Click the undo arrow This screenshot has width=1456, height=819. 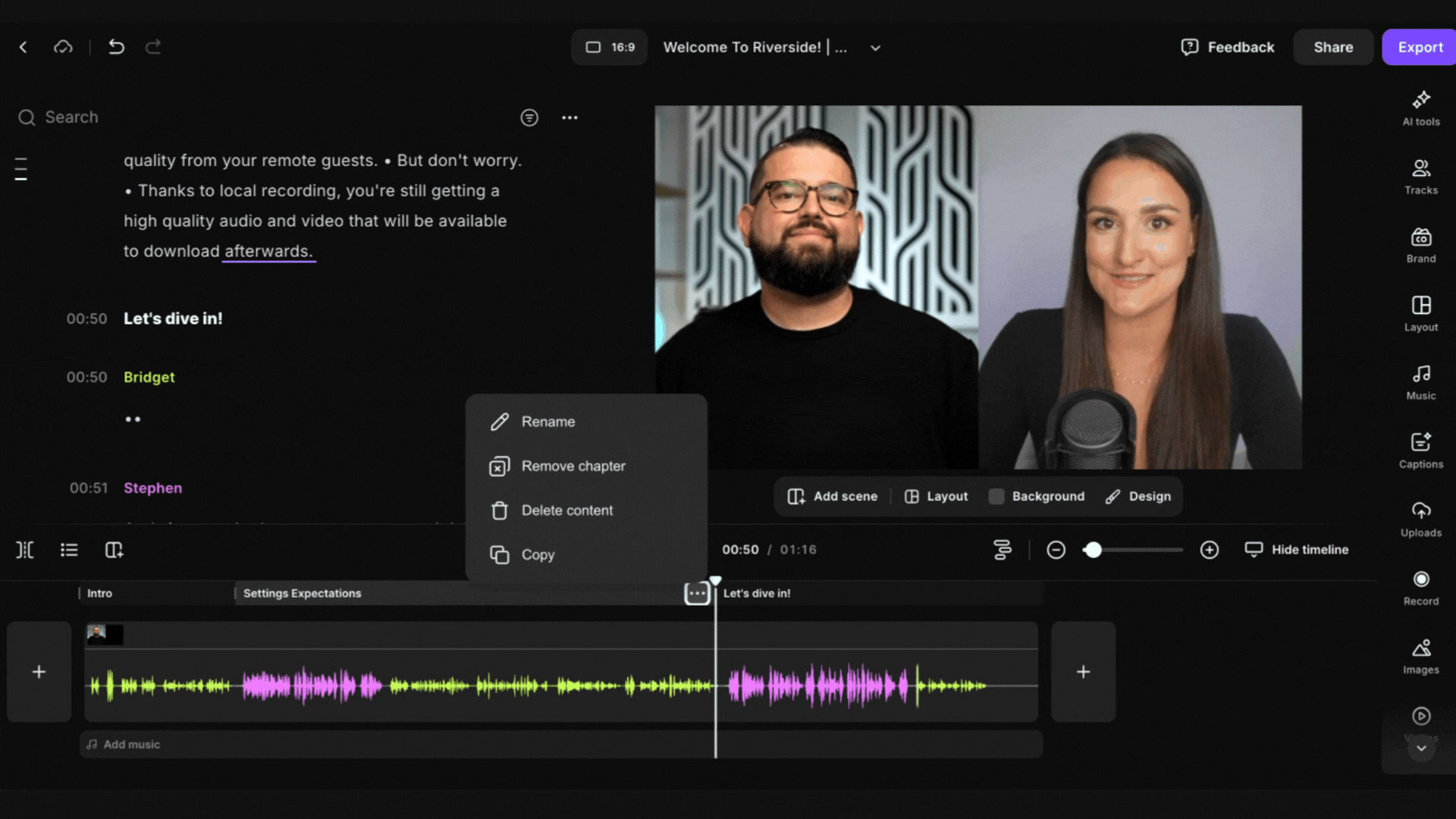pyautogui.click(x=116, y=47)
